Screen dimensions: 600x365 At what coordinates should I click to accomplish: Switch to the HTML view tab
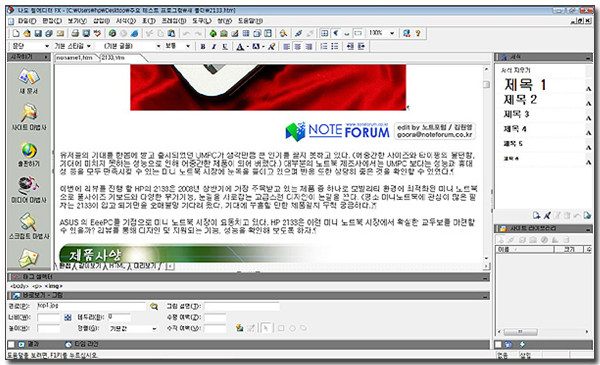point(116,266)
